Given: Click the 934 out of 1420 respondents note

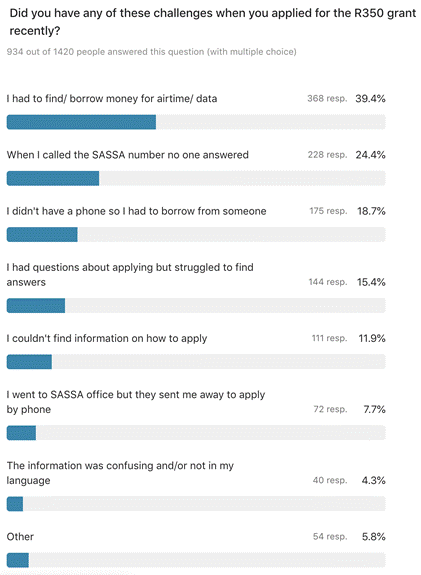Looking at the screenshot, I should (x=151, y=52).
